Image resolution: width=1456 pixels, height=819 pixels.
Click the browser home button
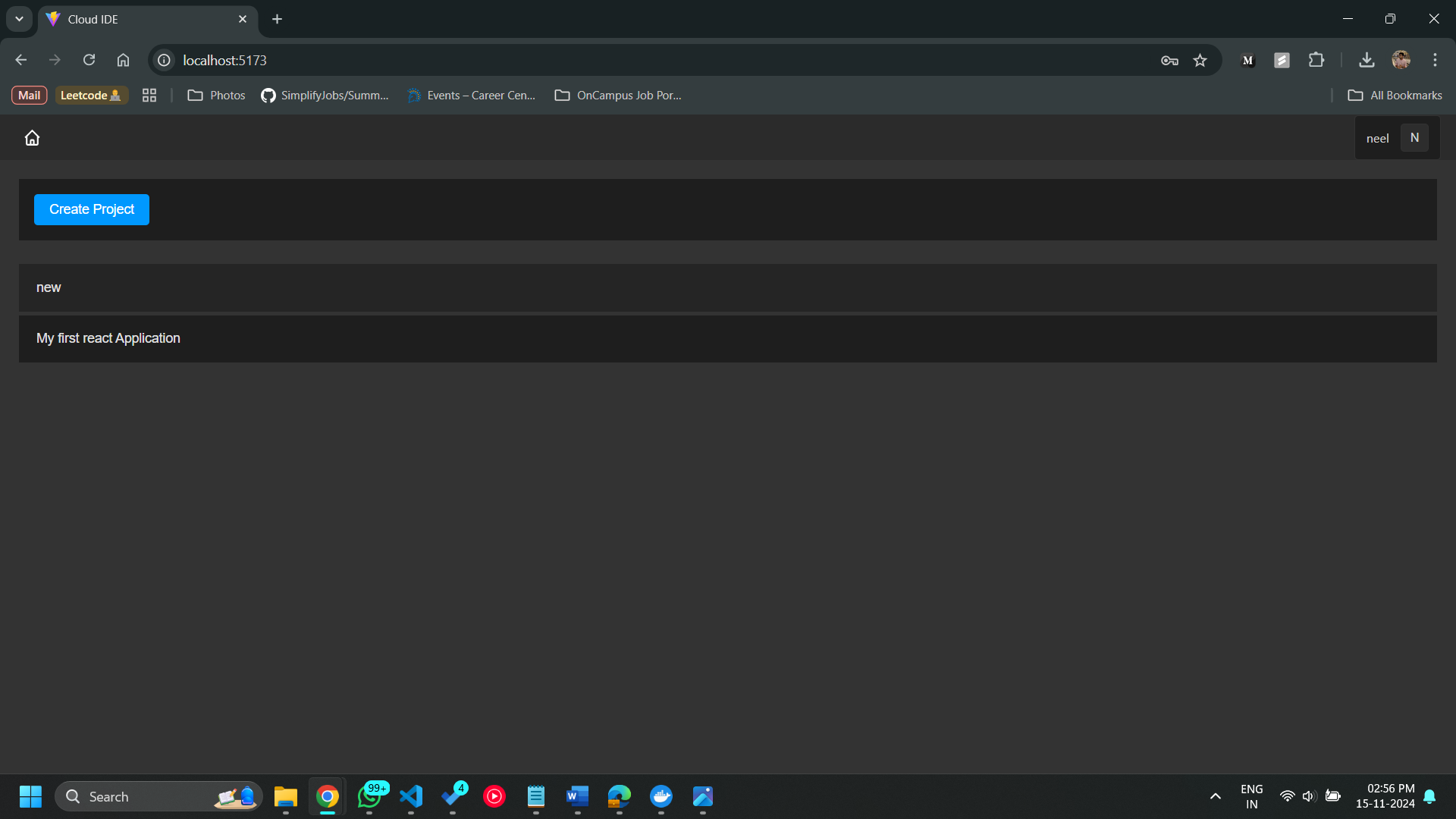[x=123, y=60]
